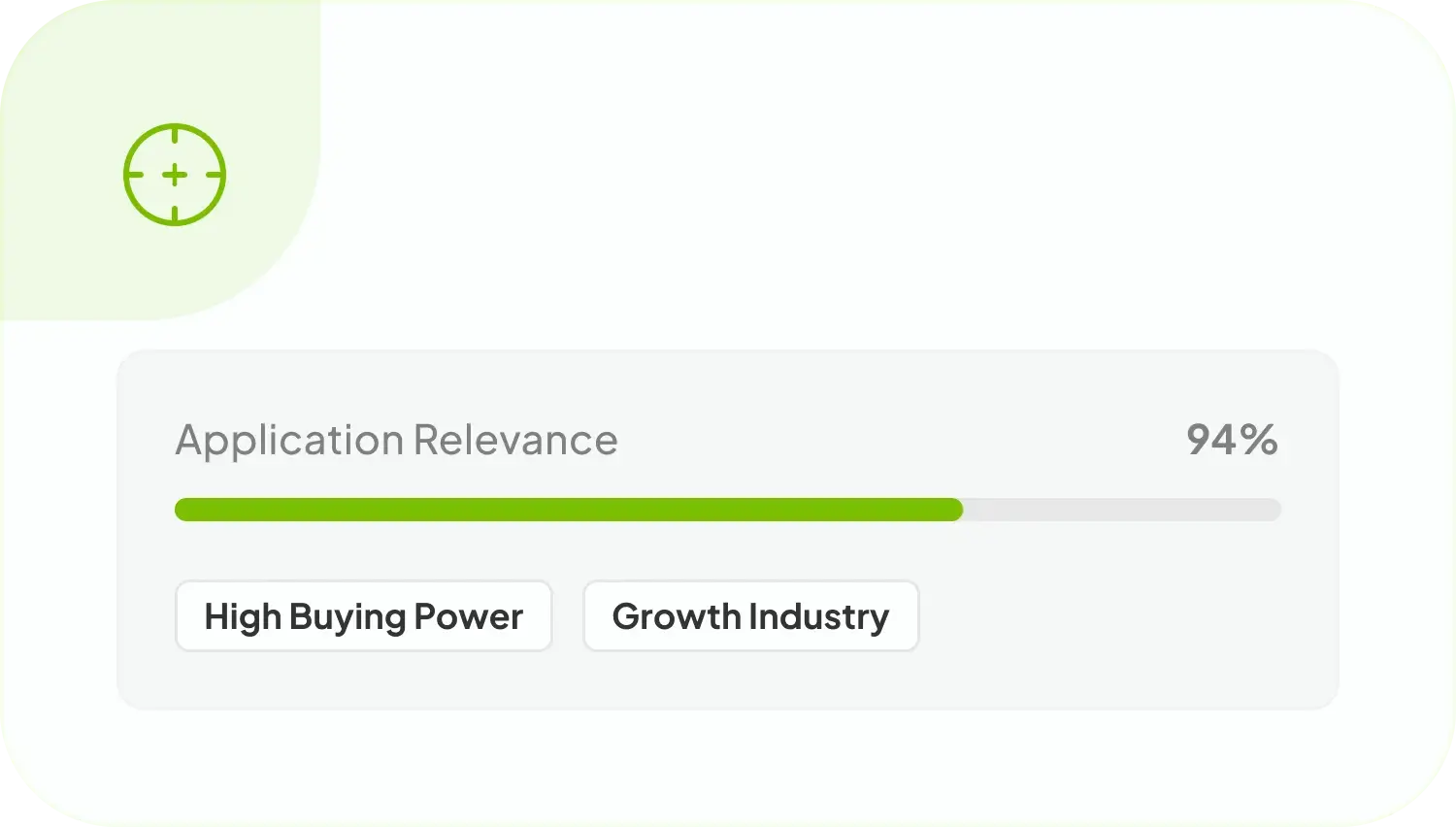Select the Growth Industry tag
Screen dimensions: 1456x827
point(750,616)
